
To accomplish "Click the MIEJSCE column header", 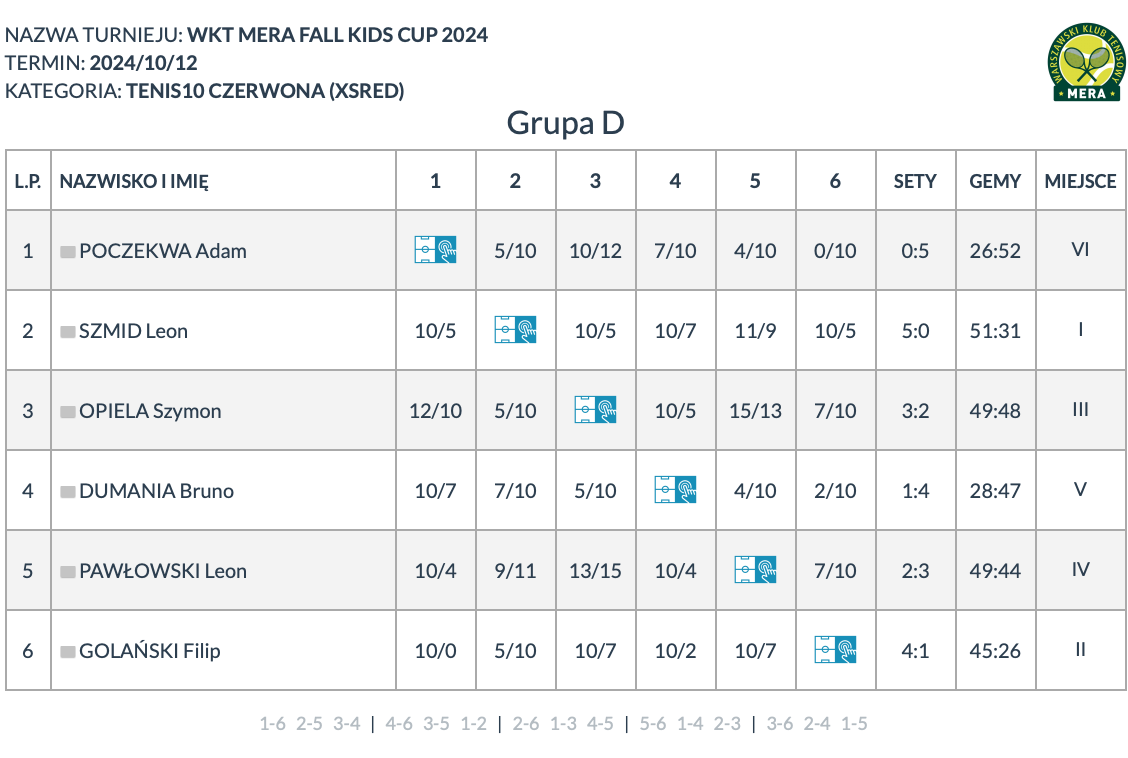I will (x=1081, y=181).
